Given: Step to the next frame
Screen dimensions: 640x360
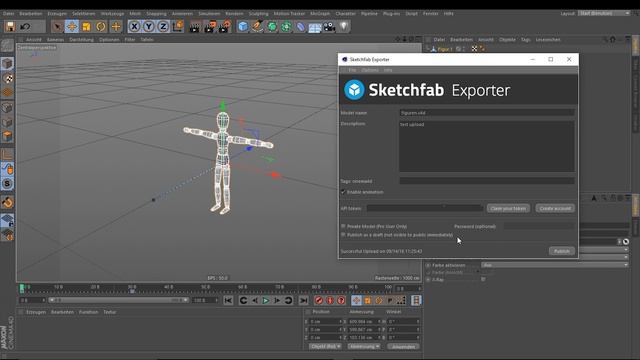Looking at the screenshot, I should coord(277,300).
